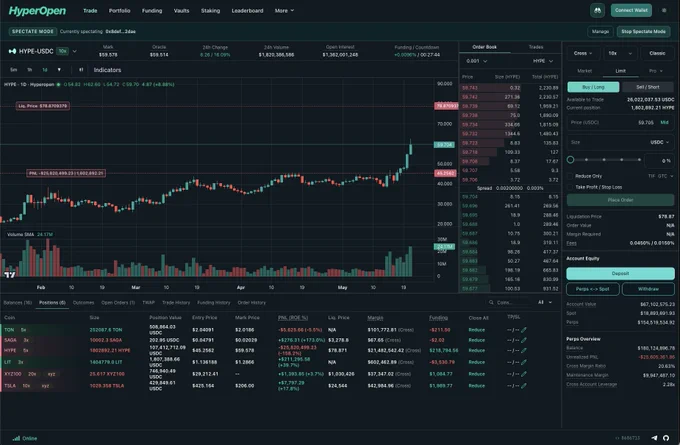Open the 10x leverage dropdown in order panel
The width and height of the screenshot is (680, 445).
pos(620,53)
